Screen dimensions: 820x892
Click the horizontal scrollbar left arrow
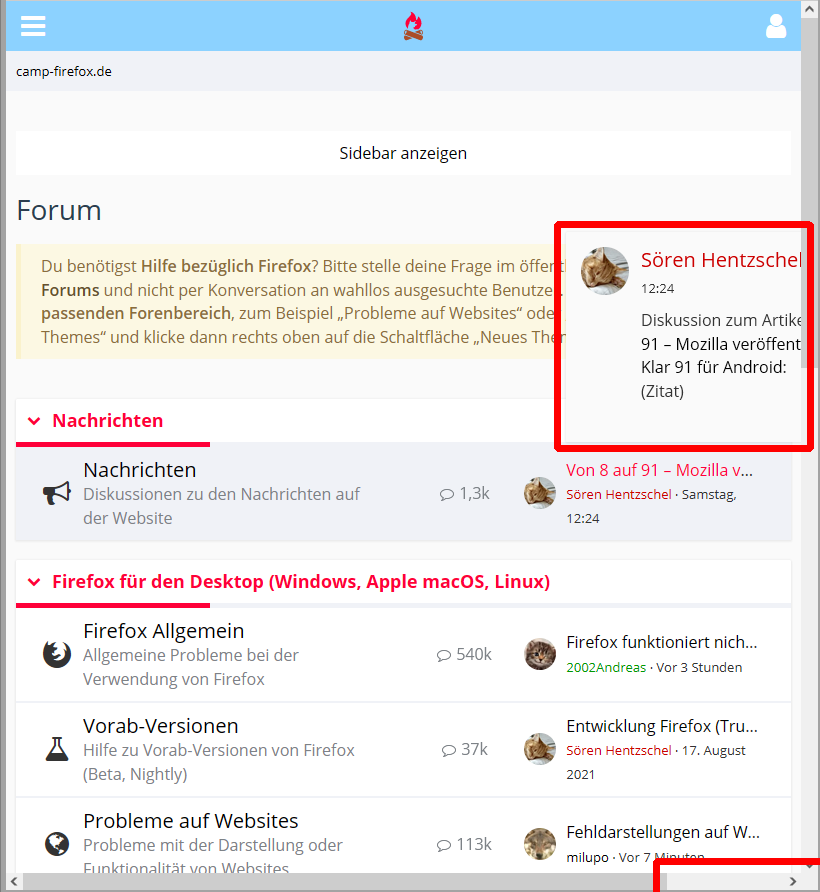pyautogui.click(x=14, y=881)
